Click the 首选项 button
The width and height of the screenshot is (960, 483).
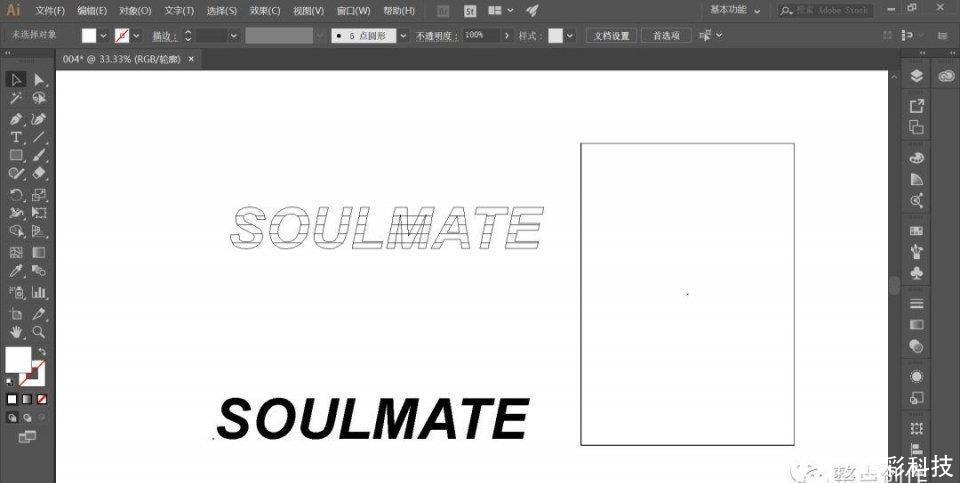point(666,35)
